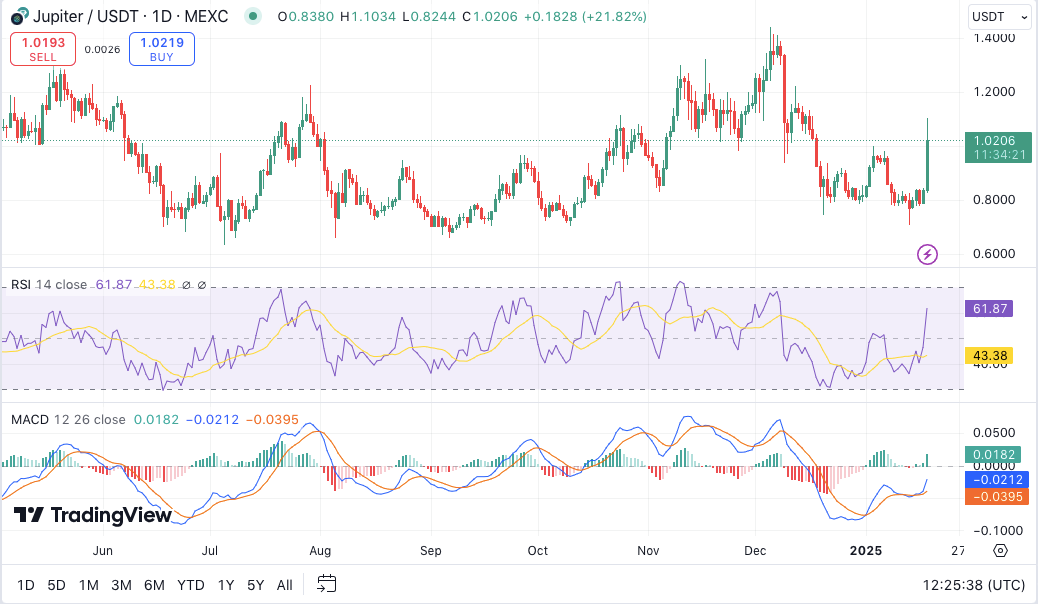Select the 6M time range

(154, 585)
